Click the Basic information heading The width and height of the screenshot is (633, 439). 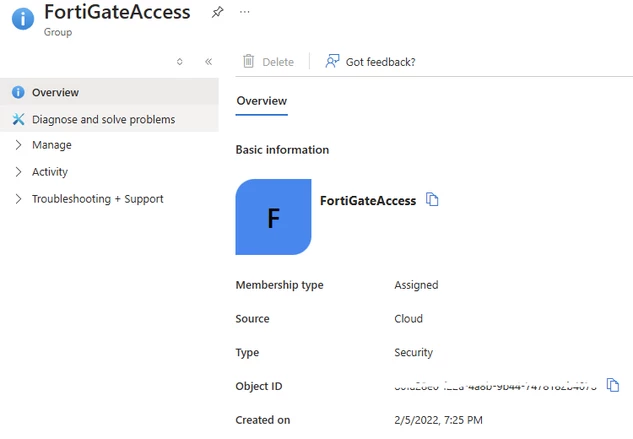tap(282, 150)
